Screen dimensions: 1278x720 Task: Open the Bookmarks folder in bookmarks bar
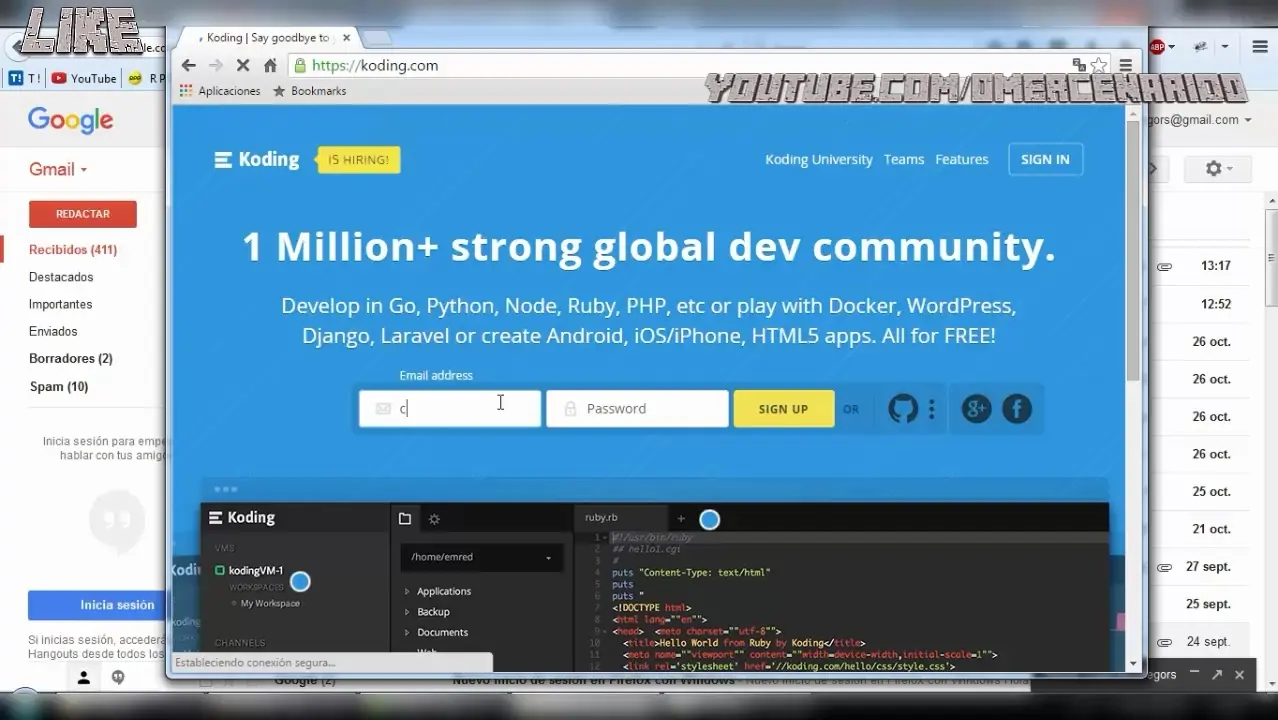[x=309, y=91]
